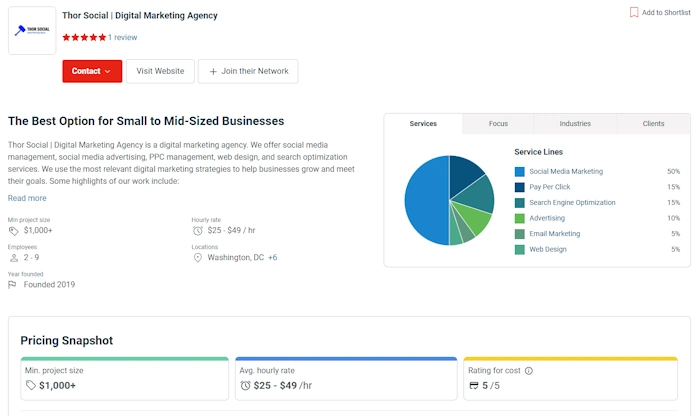Click the location pin icon beside Washington, DC

[197, 258]
